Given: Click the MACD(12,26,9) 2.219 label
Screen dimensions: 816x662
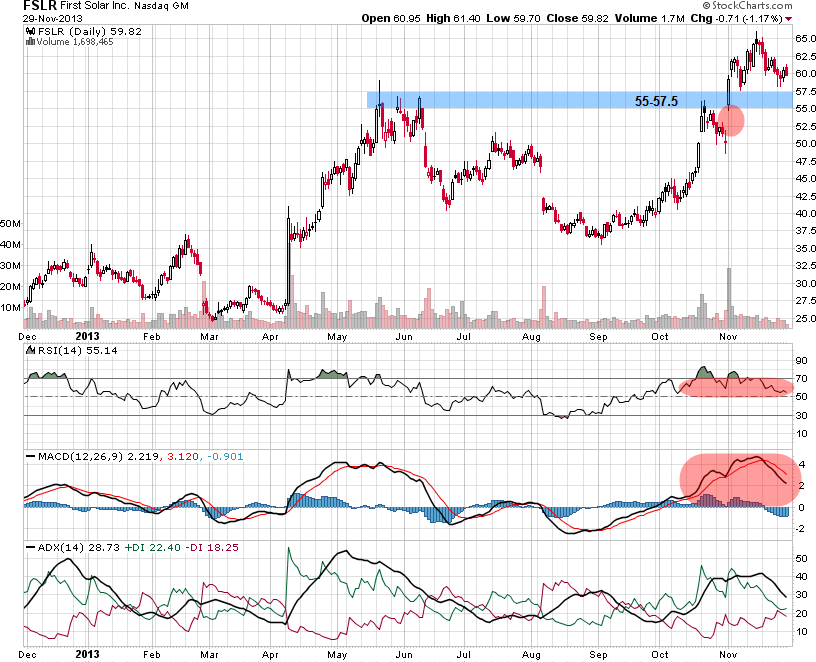Looking at the screenshot, I should (x=98, y=456).
